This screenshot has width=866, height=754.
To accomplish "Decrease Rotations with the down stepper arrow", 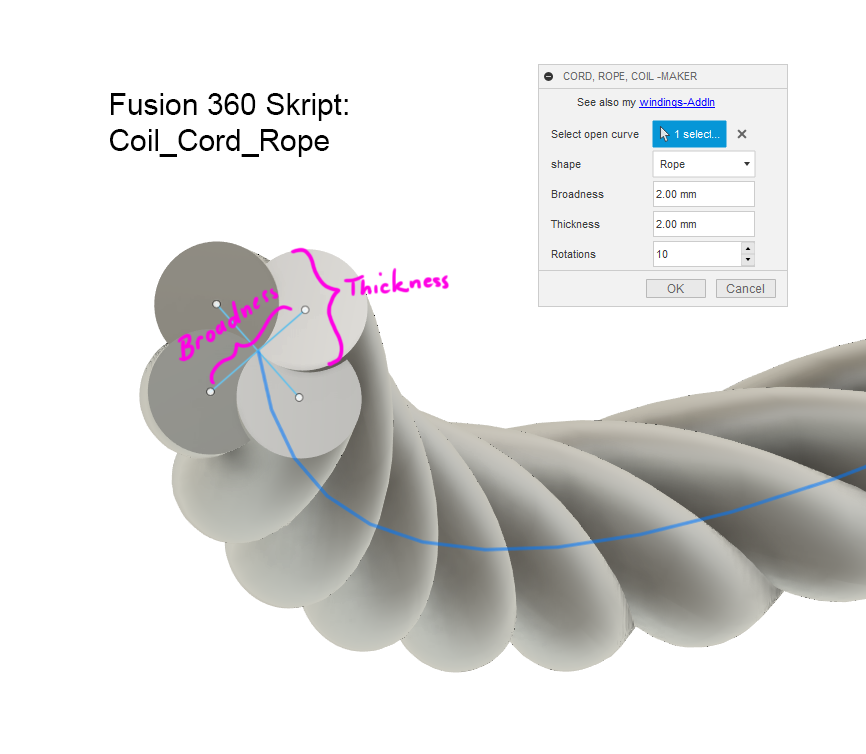I will (x=748, y=260).
